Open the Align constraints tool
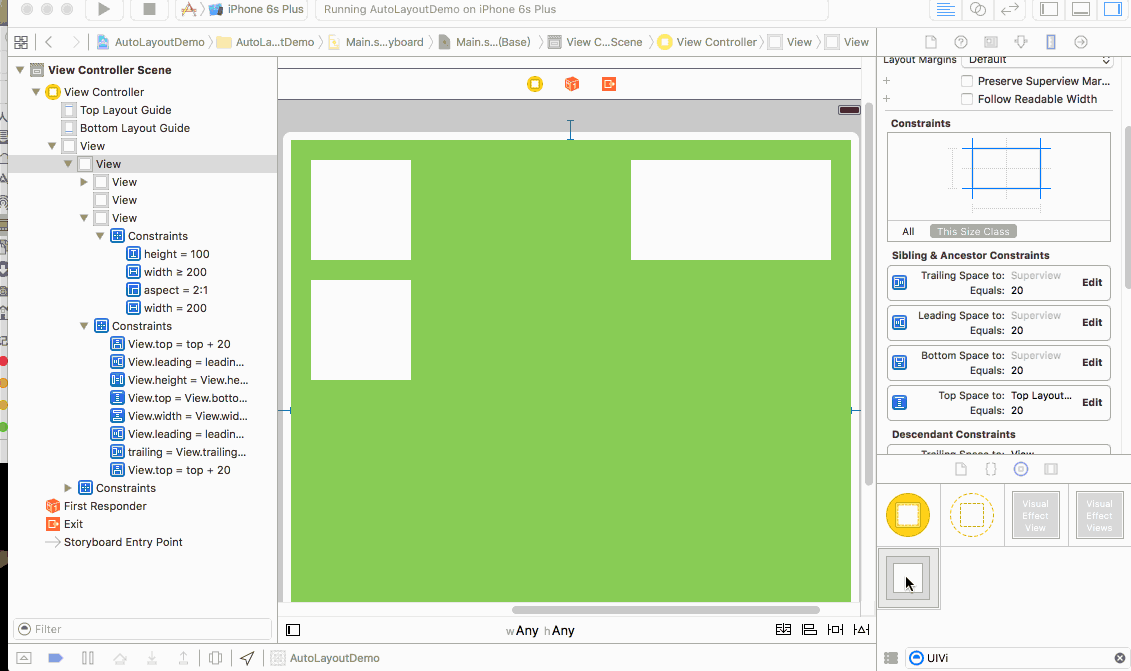Screen dimensions: 1131x671 point(809,630)
